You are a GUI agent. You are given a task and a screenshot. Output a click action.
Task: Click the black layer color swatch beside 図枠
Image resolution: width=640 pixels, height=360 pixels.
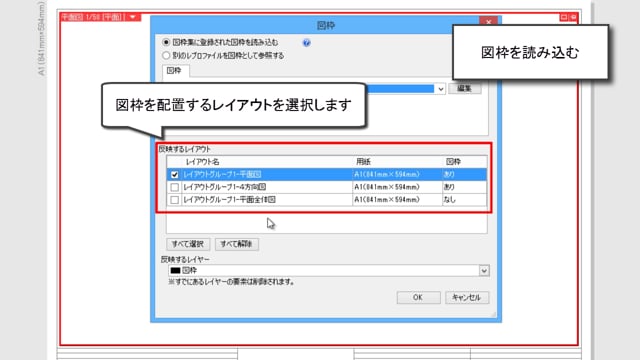point(176,271)
